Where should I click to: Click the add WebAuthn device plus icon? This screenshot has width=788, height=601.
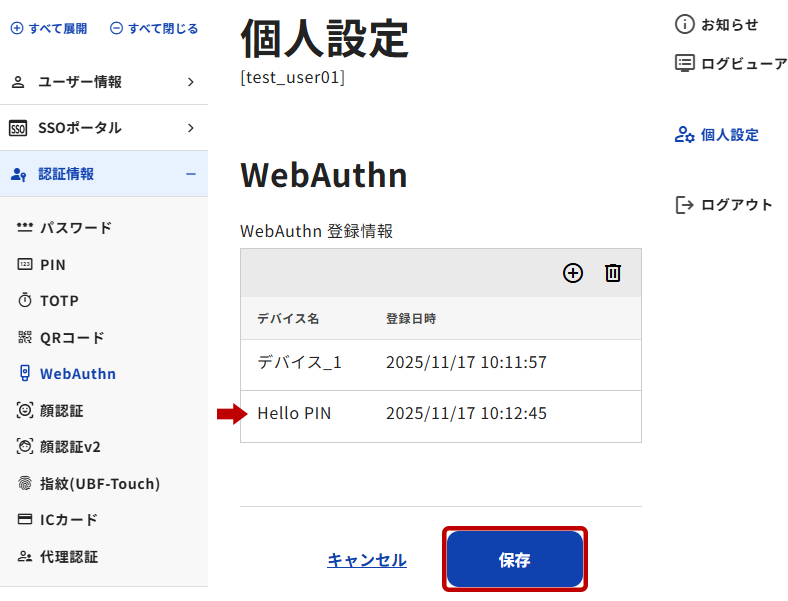573,273
